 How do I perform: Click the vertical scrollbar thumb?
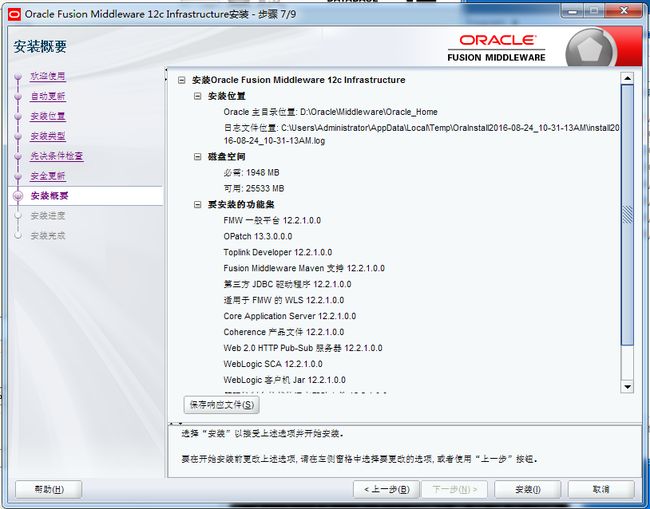(x=627, y=214)
